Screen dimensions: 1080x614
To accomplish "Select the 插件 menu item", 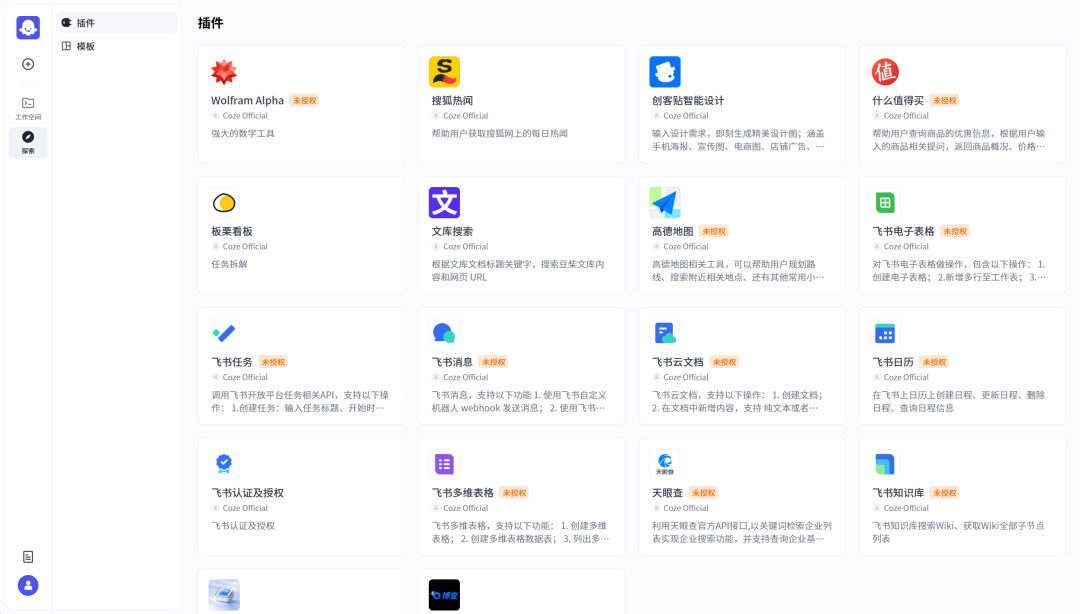I will 116,23.
